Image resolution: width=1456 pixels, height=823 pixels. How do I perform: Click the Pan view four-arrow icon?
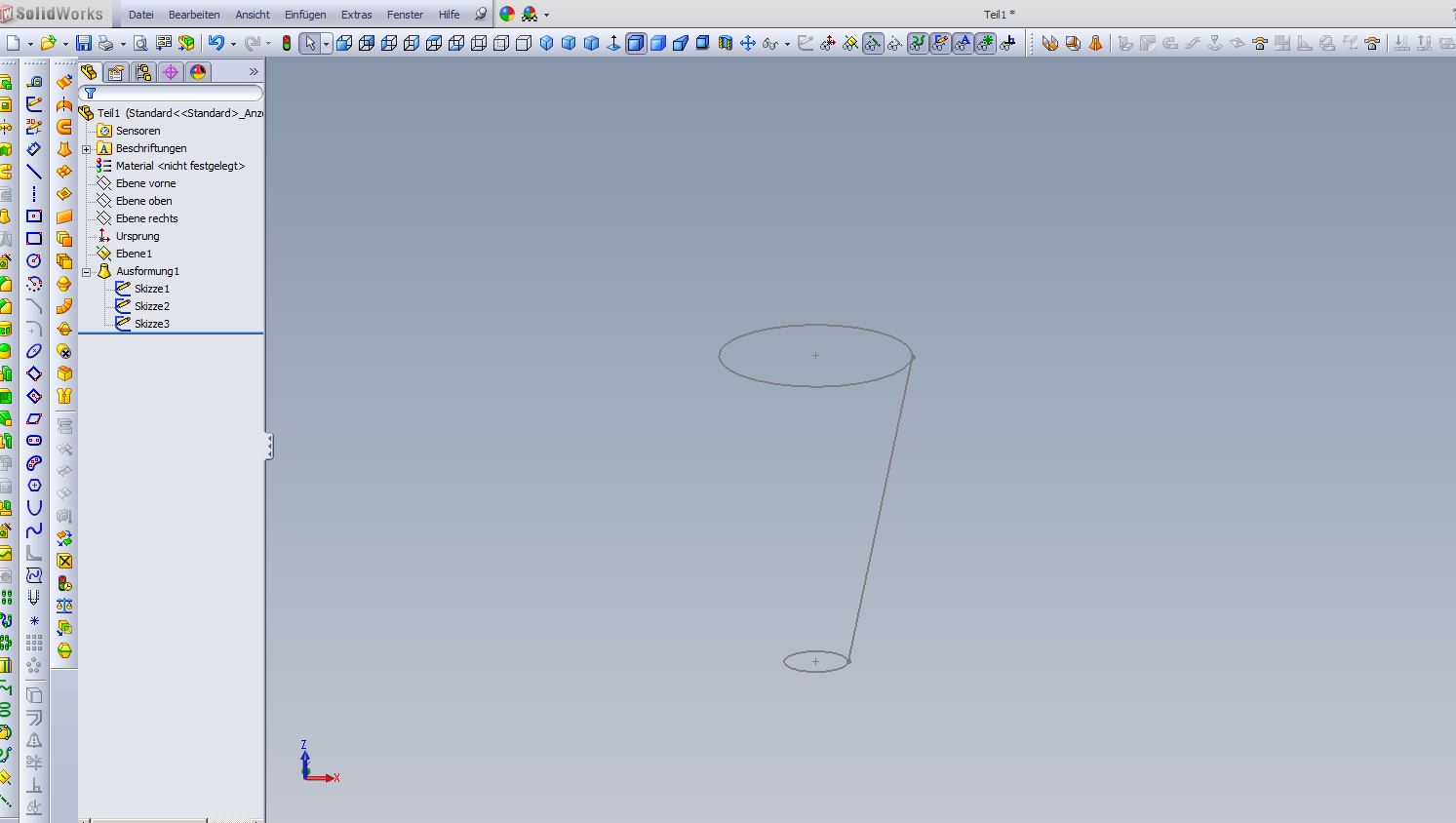coord(748,43)
